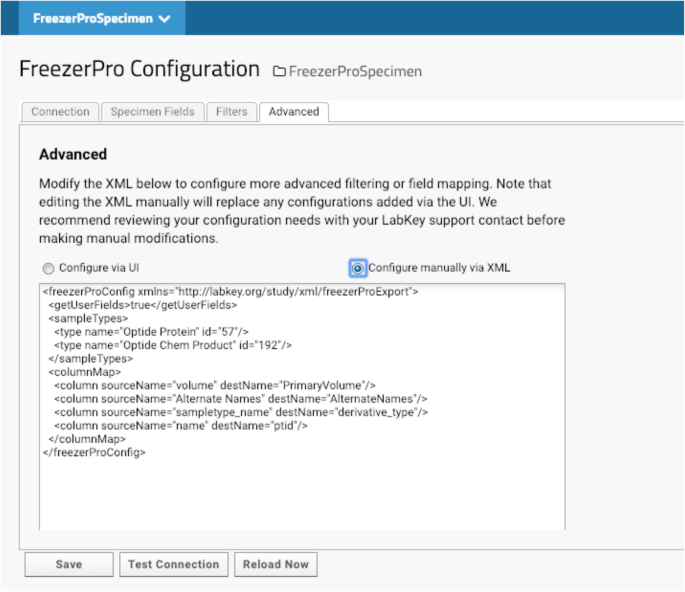The width and height of the screenshot is (685, 592).
Task: Click the Alternate Names column mapping line
Action: [x=241, y=399]
